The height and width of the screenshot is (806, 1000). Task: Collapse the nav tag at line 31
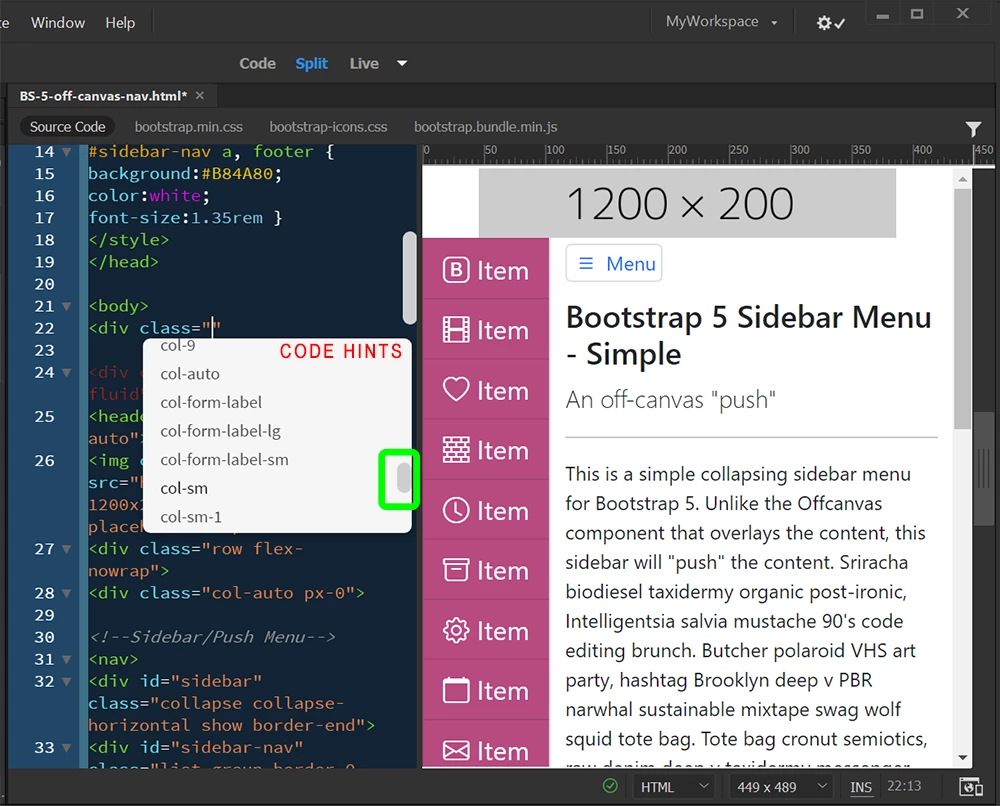point(66,659)
